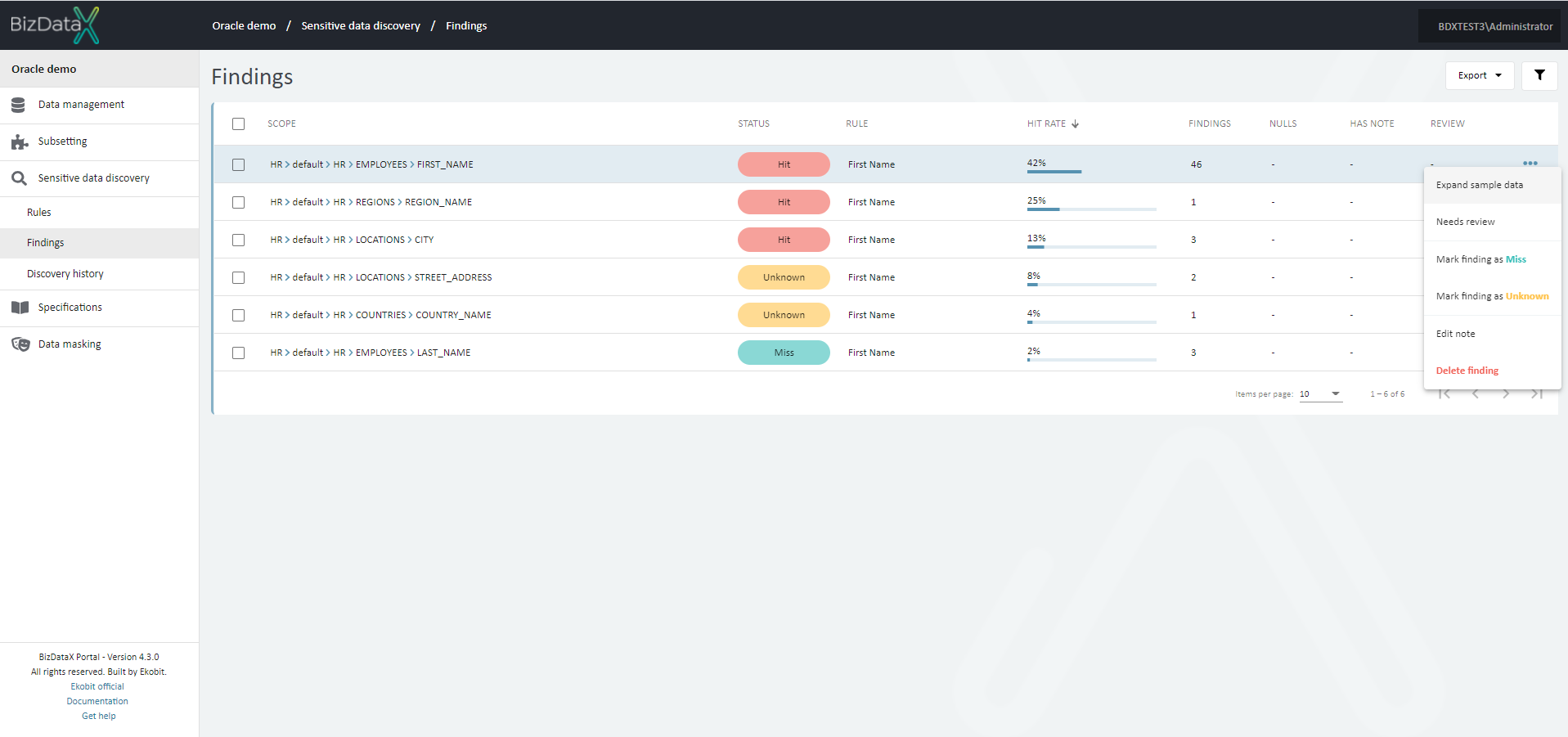Choose Edit note in context menu

1492,334
